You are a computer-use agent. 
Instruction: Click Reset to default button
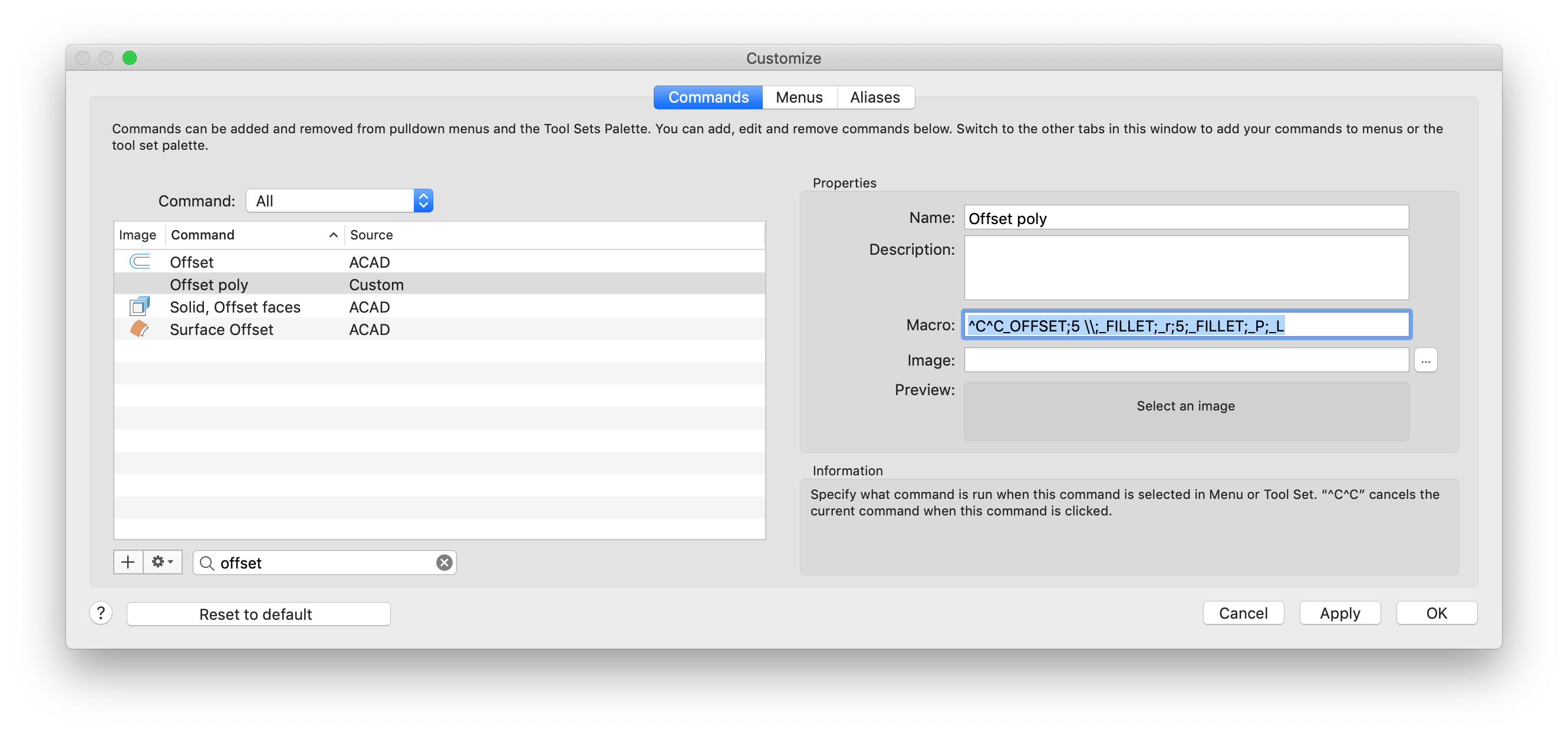point(258,614)
